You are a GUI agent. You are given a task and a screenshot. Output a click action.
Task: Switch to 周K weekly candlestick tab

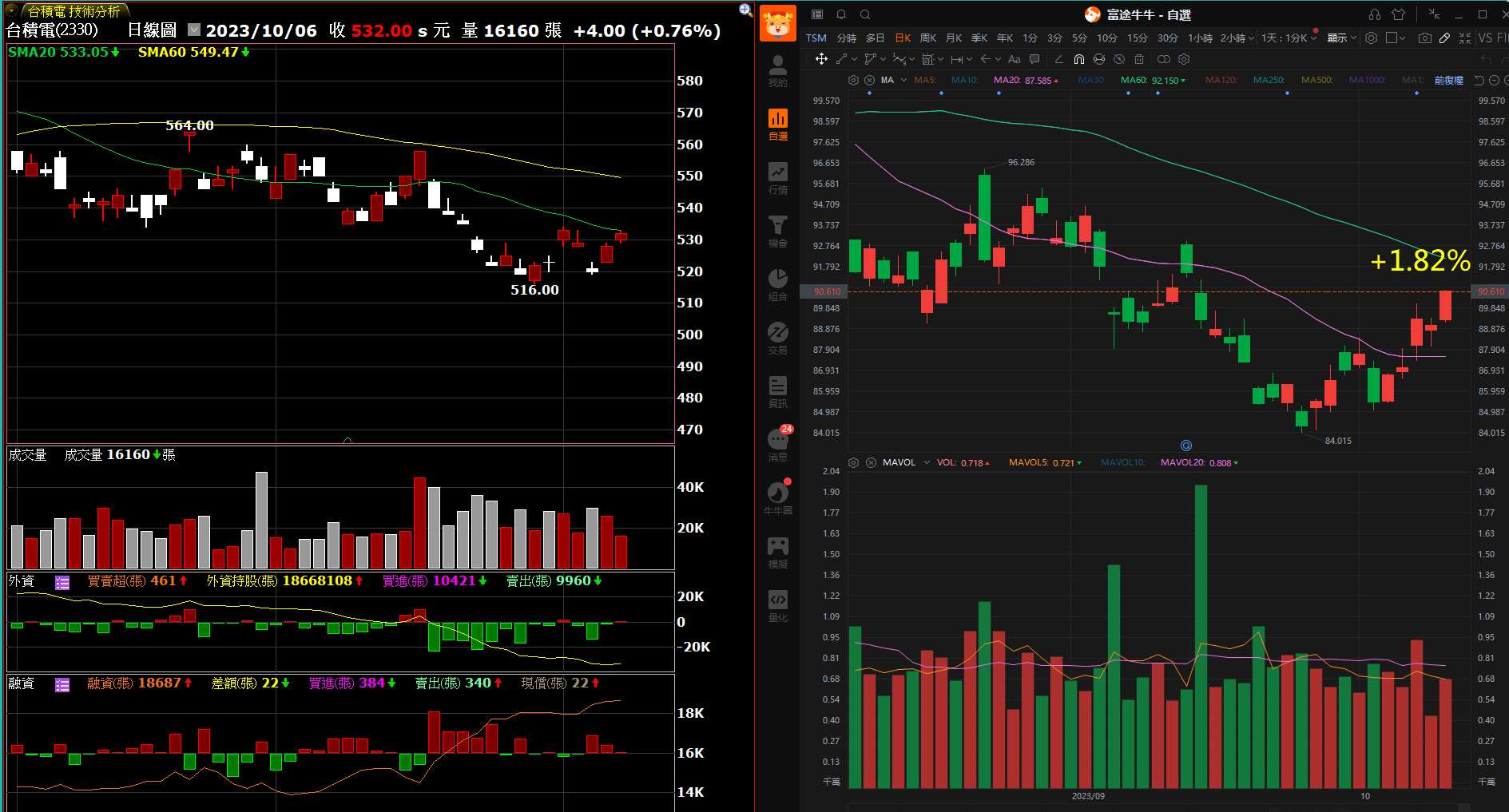point(928,38)
